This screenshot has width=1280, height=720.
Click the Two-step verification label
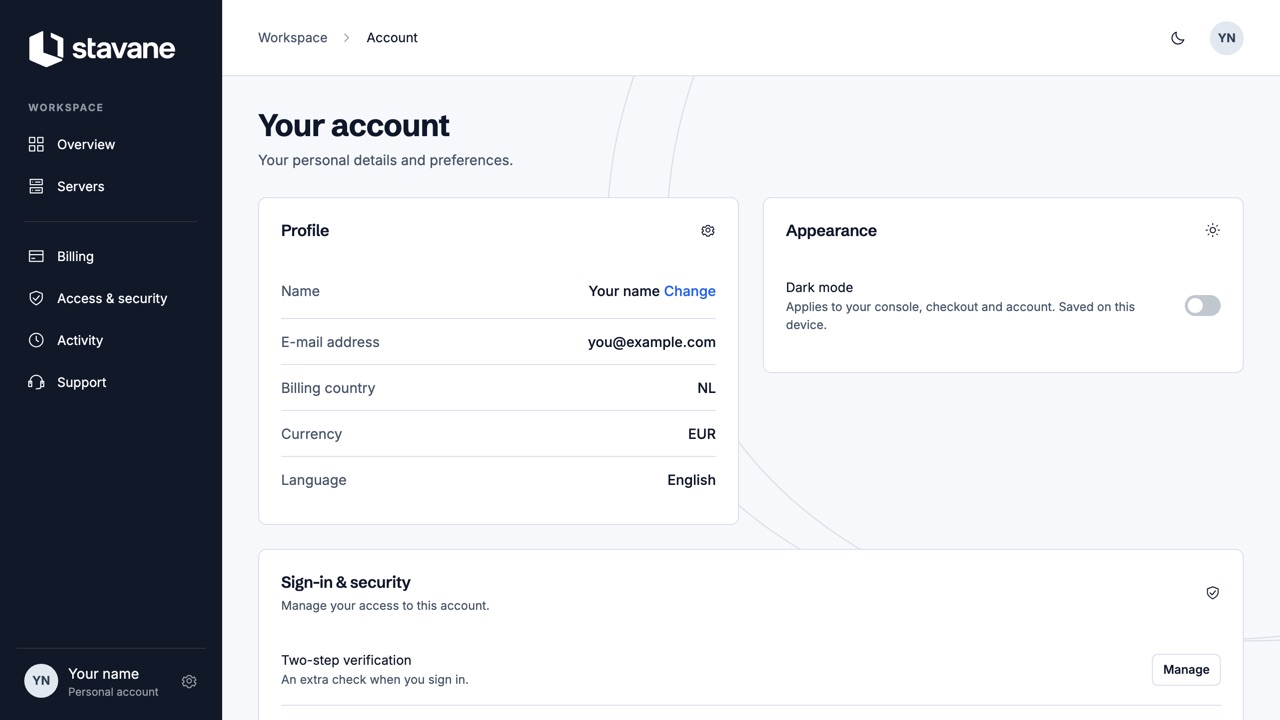click(x=346, y=660)
